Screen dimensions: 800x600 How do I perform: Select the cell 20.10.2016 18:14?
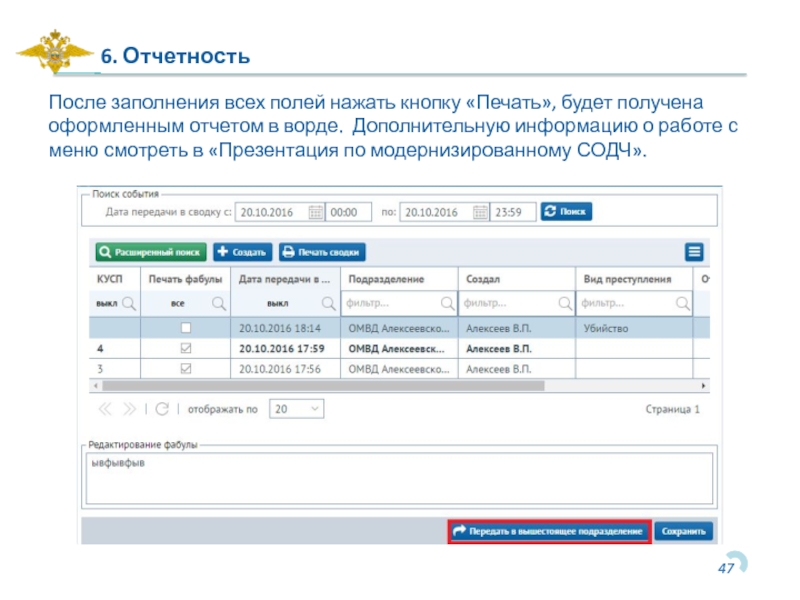285,328
